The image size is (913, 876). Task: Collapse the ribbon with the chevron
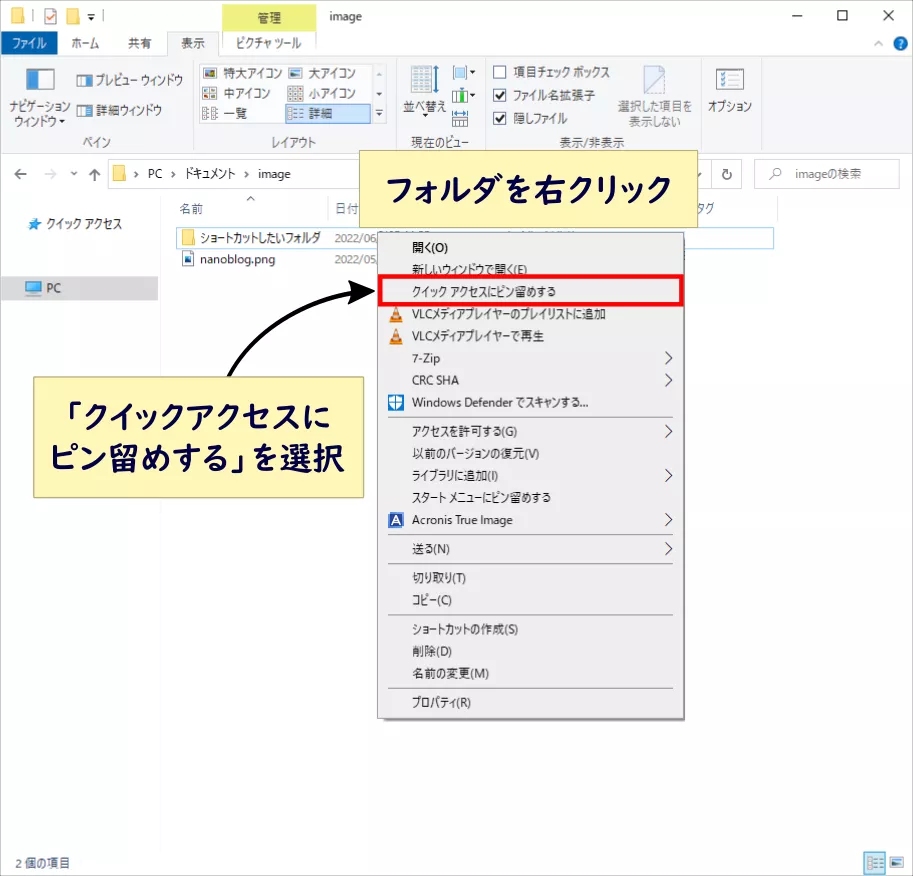[x=879, y=44]
